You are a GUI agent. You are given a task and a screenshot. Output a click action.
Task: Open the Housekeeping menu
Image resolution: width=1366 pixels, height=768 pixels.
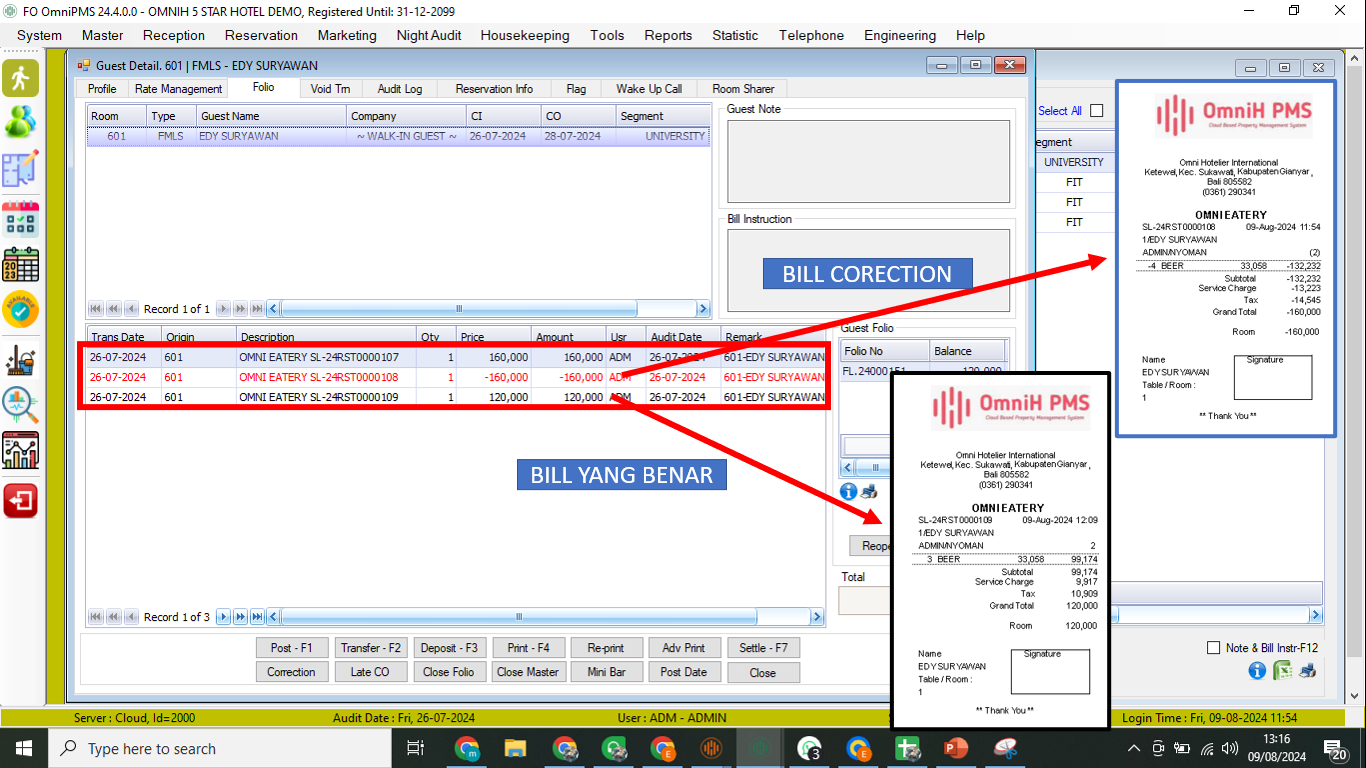pyautogui.click(x=525, y=35)
